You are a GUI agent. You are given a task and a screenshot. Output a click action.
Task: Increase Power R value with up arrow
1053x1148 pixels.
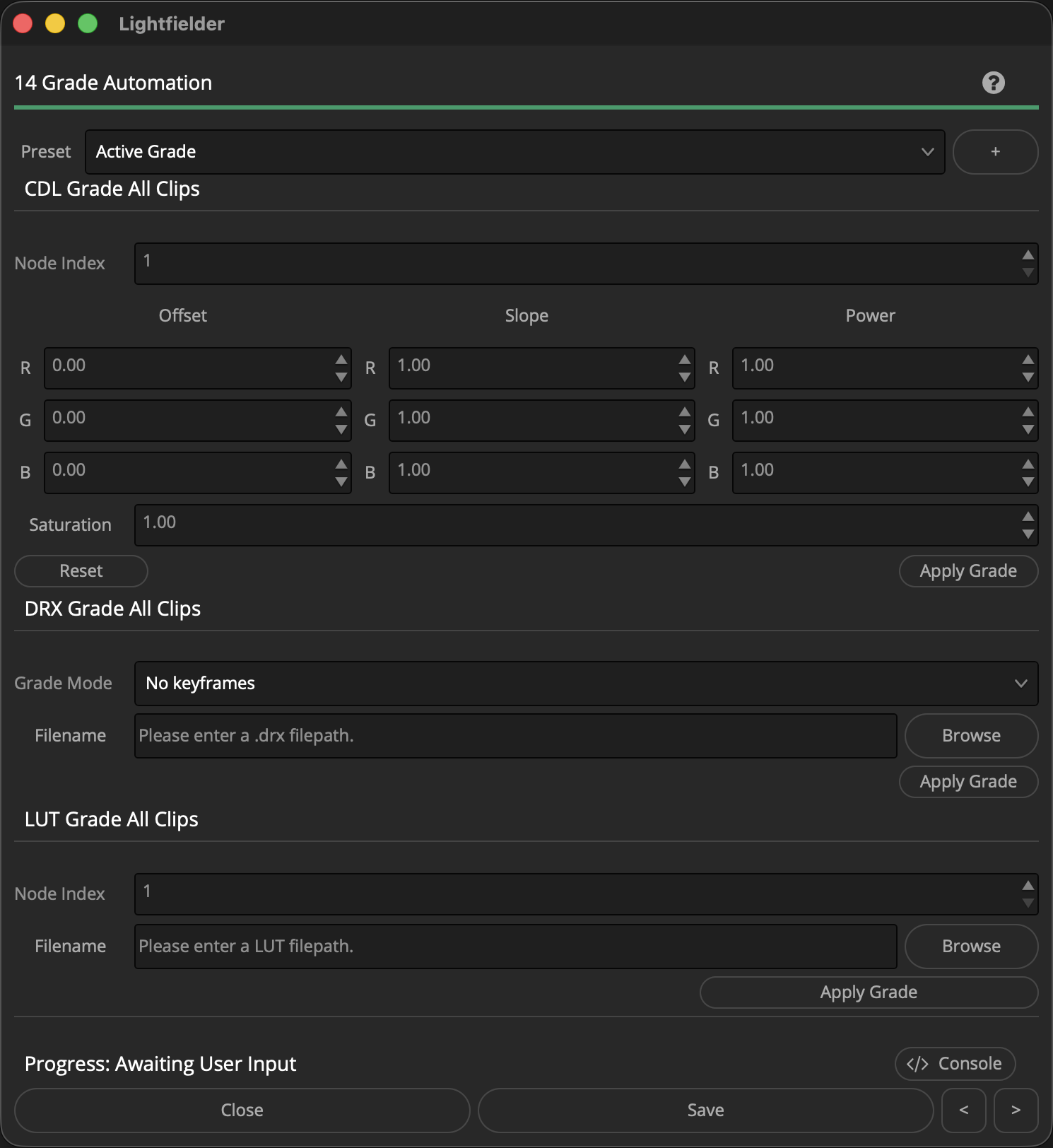coord(1028,359)
